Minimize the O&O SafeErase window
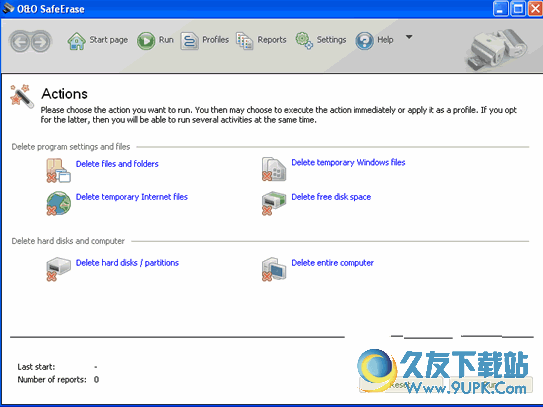Image resolution: width=543 pixels, height=407 pixels. point(500,9)
